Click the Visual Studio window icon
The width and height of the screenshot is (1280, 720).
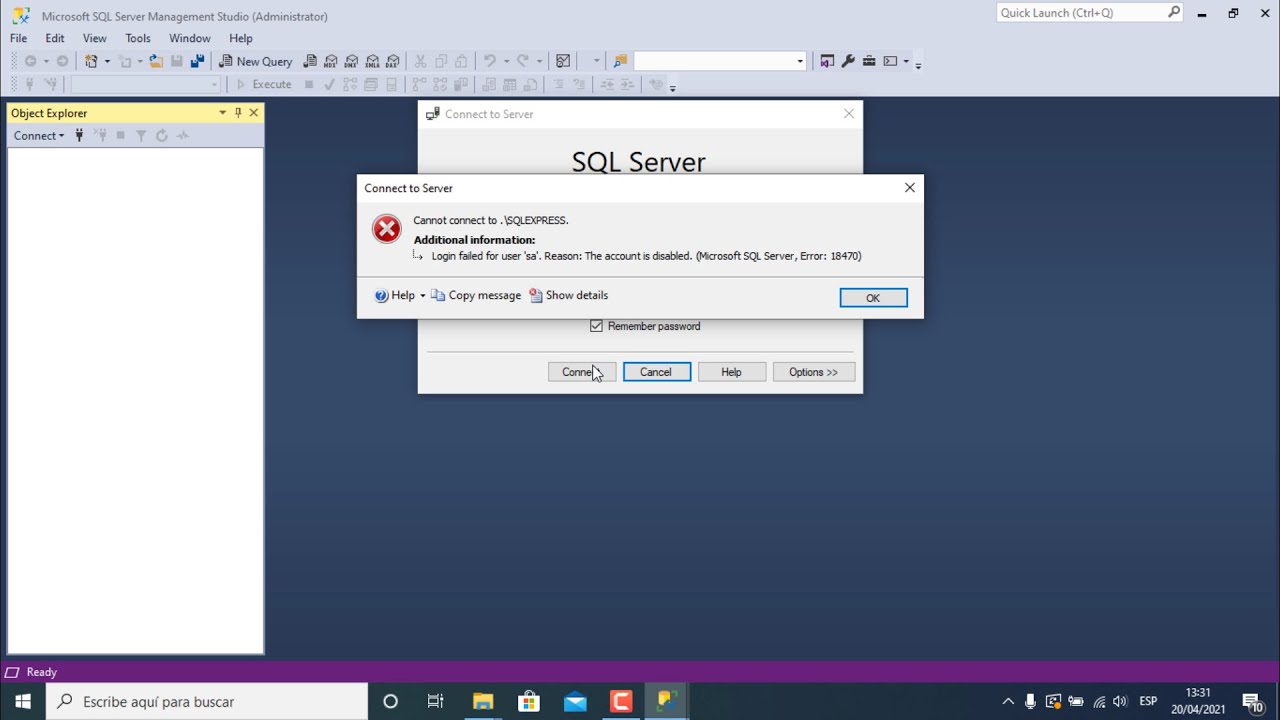(x=827, y=61)
